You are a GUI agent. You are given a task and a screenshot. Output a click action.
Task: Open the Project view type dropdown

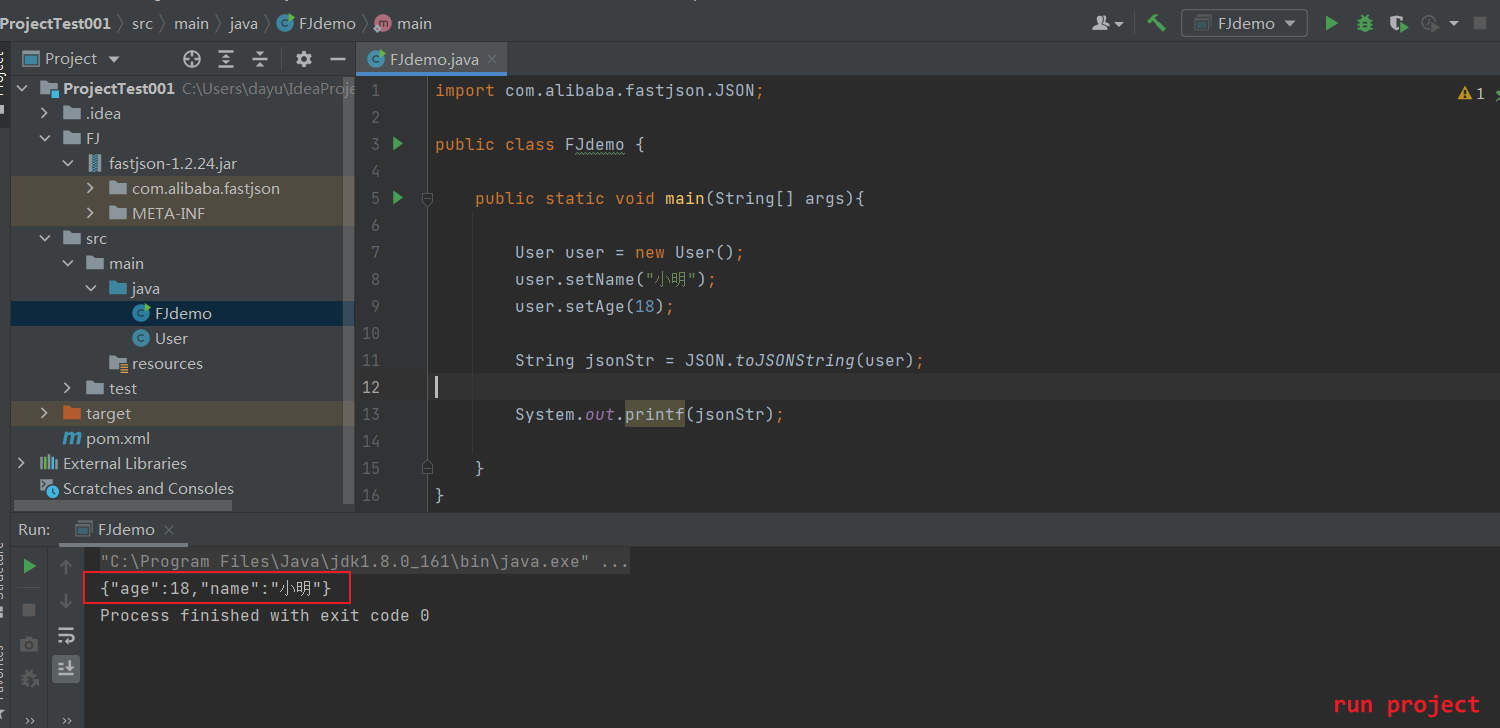point(71,59)
